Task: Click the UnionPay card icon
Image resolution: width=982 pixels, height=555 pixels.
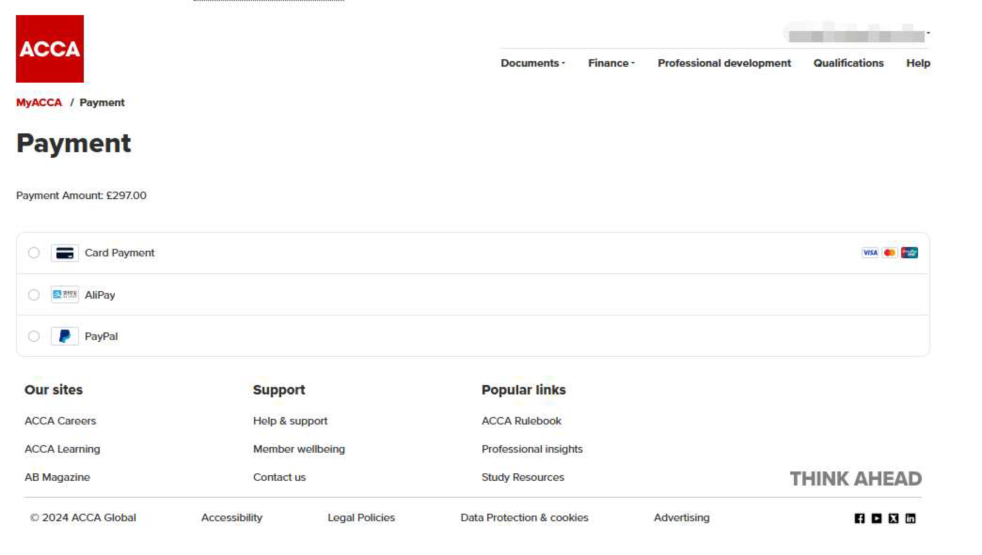Action: click(x=909, y=252)
